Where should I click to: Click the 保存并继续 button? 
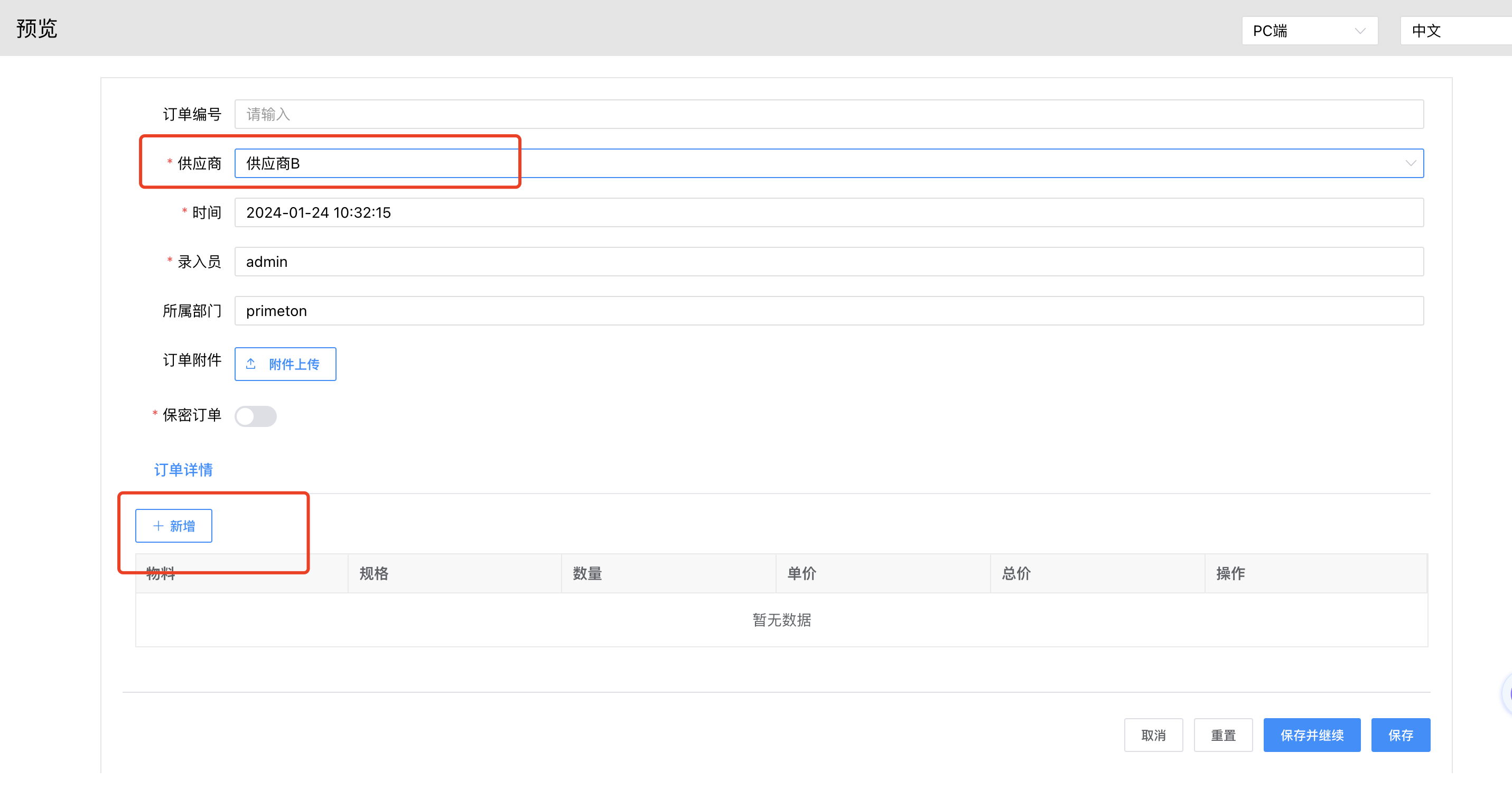pyautogui.click(x=1311, y=735)
